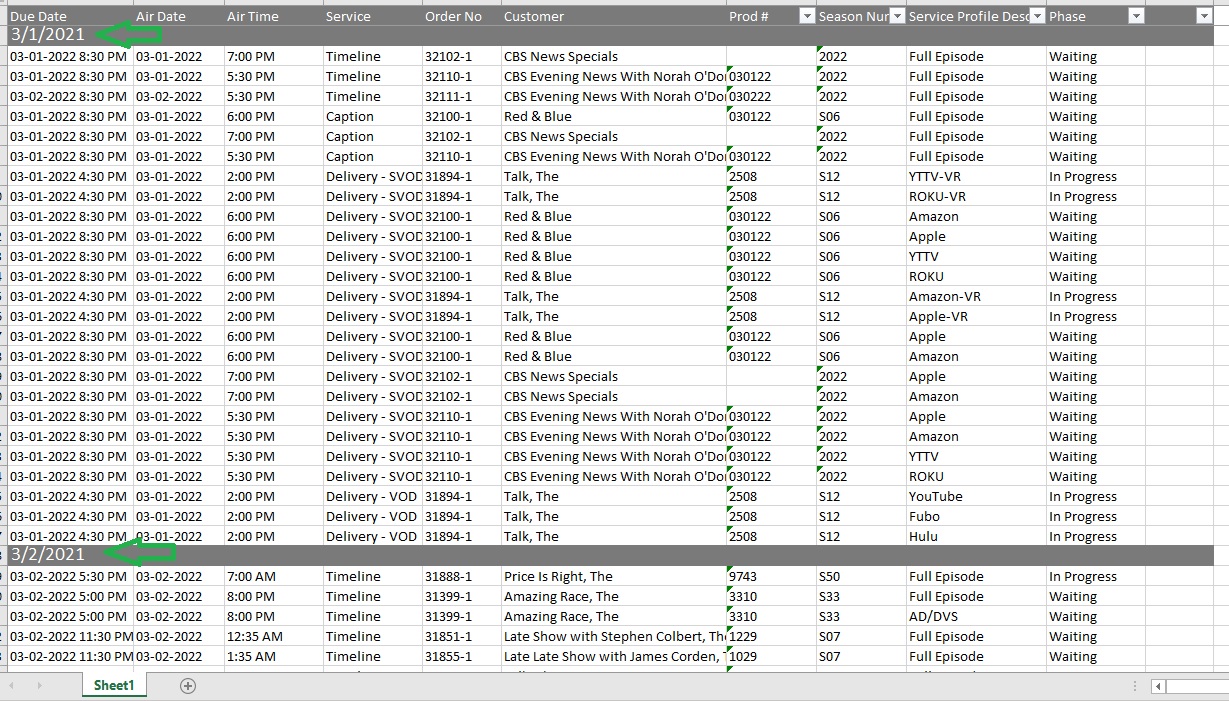This screenshot has width=1229, height=701.
Task: Expand the Service Profile Desc filter dropdown
Action: click(1037, 16)
